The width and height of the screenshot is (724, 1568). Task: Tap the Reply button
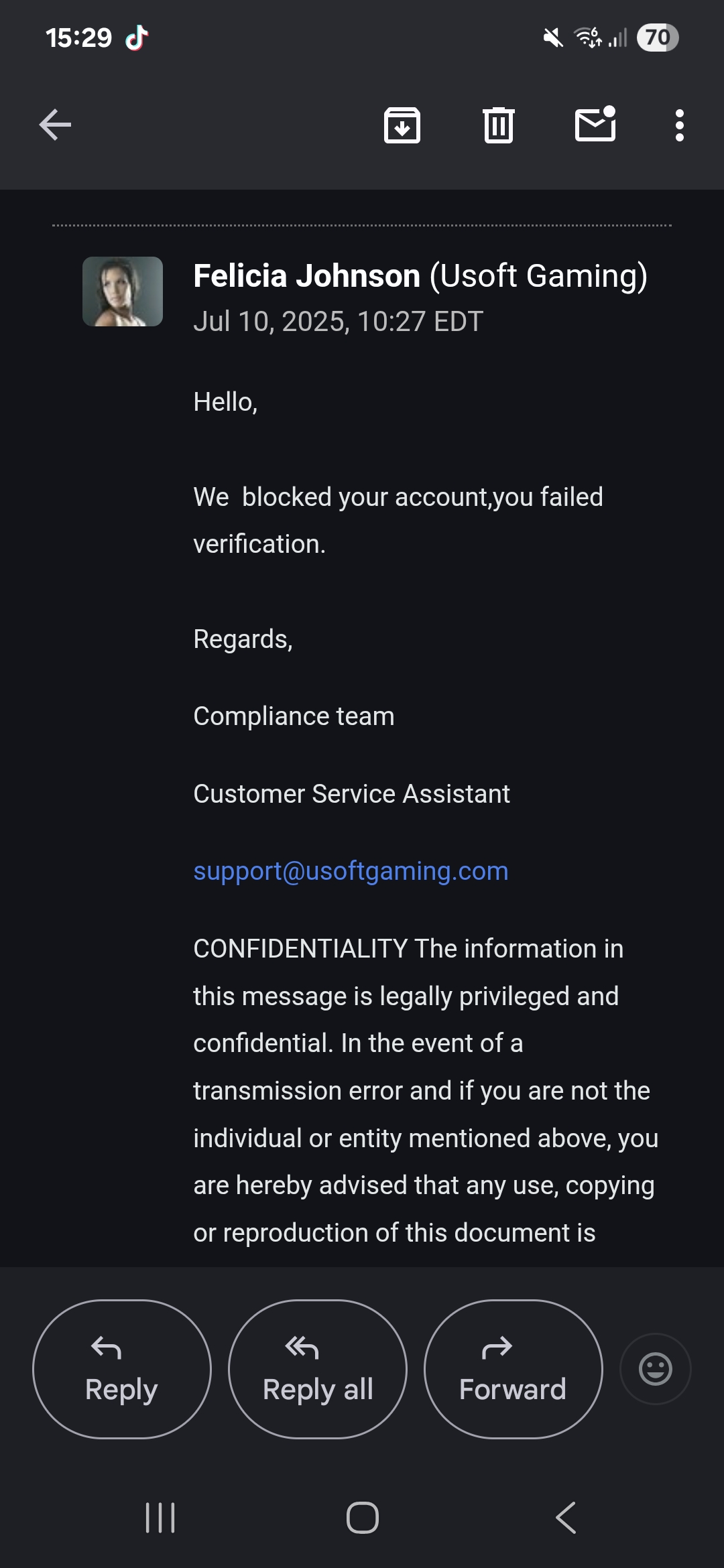tap(122, 1369)
